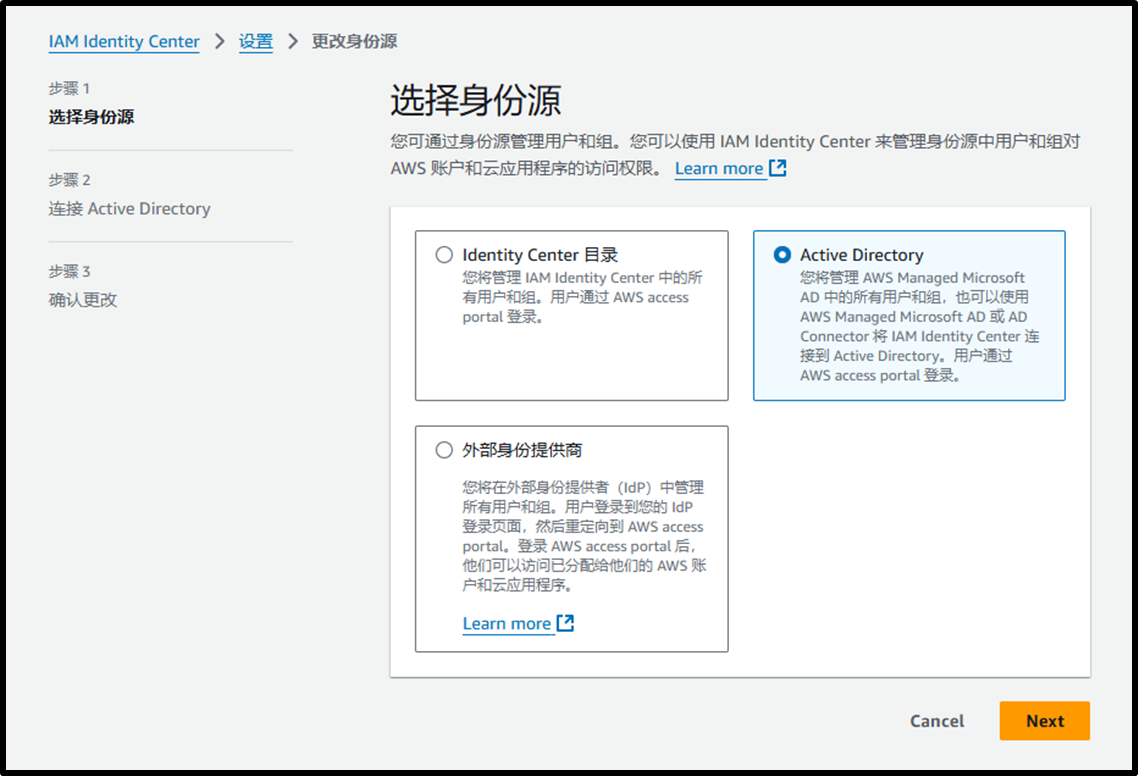
Task: Click chevron after 设置 breadcrumb
Action: 292,41
